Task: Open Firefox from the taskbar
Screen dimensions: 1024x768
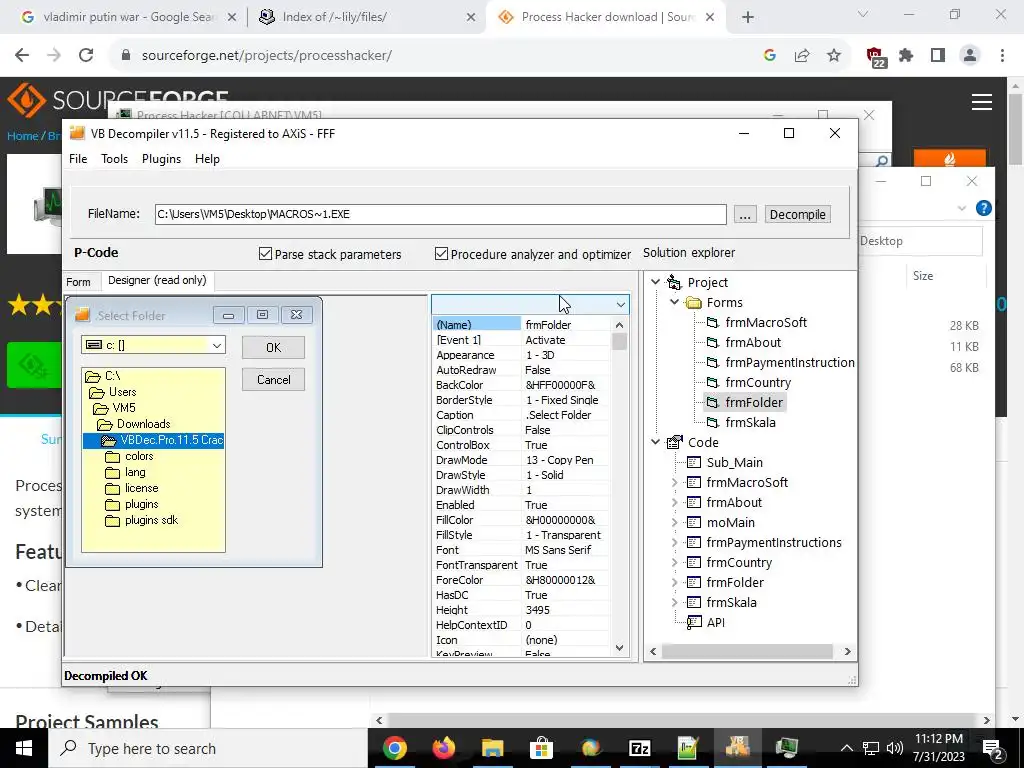Action: click(444, 748)
